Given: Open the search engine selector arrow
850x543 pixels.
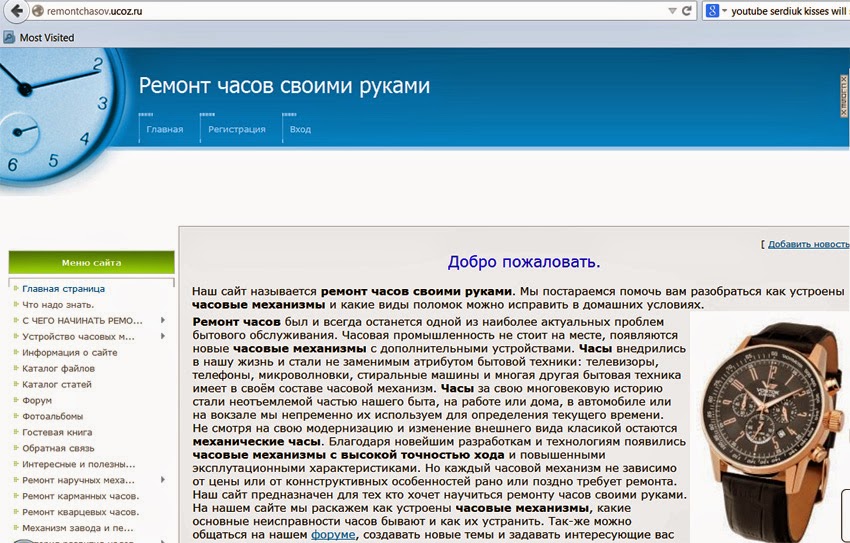Looking at the screenshot, I should (724, 11).
